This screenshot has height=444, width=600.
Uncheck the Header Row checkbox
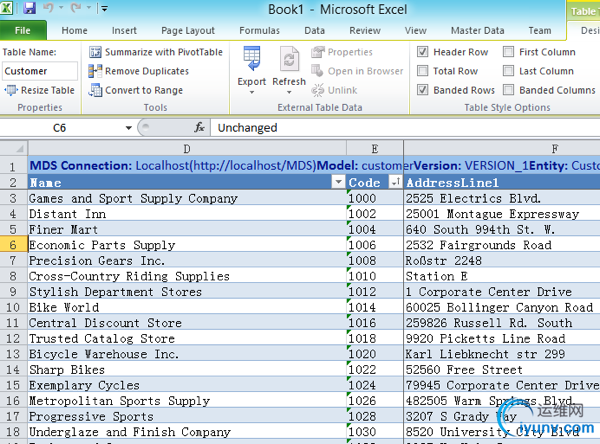point(422,52)
